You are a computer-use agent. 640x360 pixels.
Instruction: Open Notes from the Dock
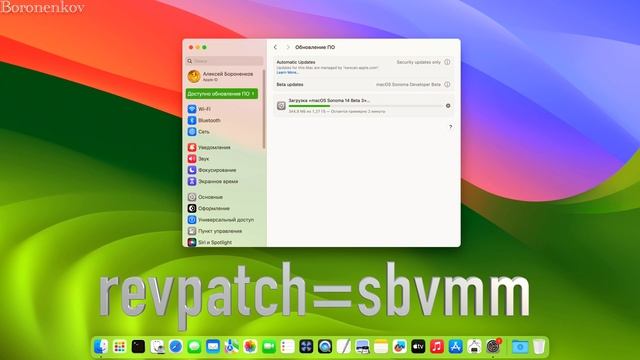(381, 347)
